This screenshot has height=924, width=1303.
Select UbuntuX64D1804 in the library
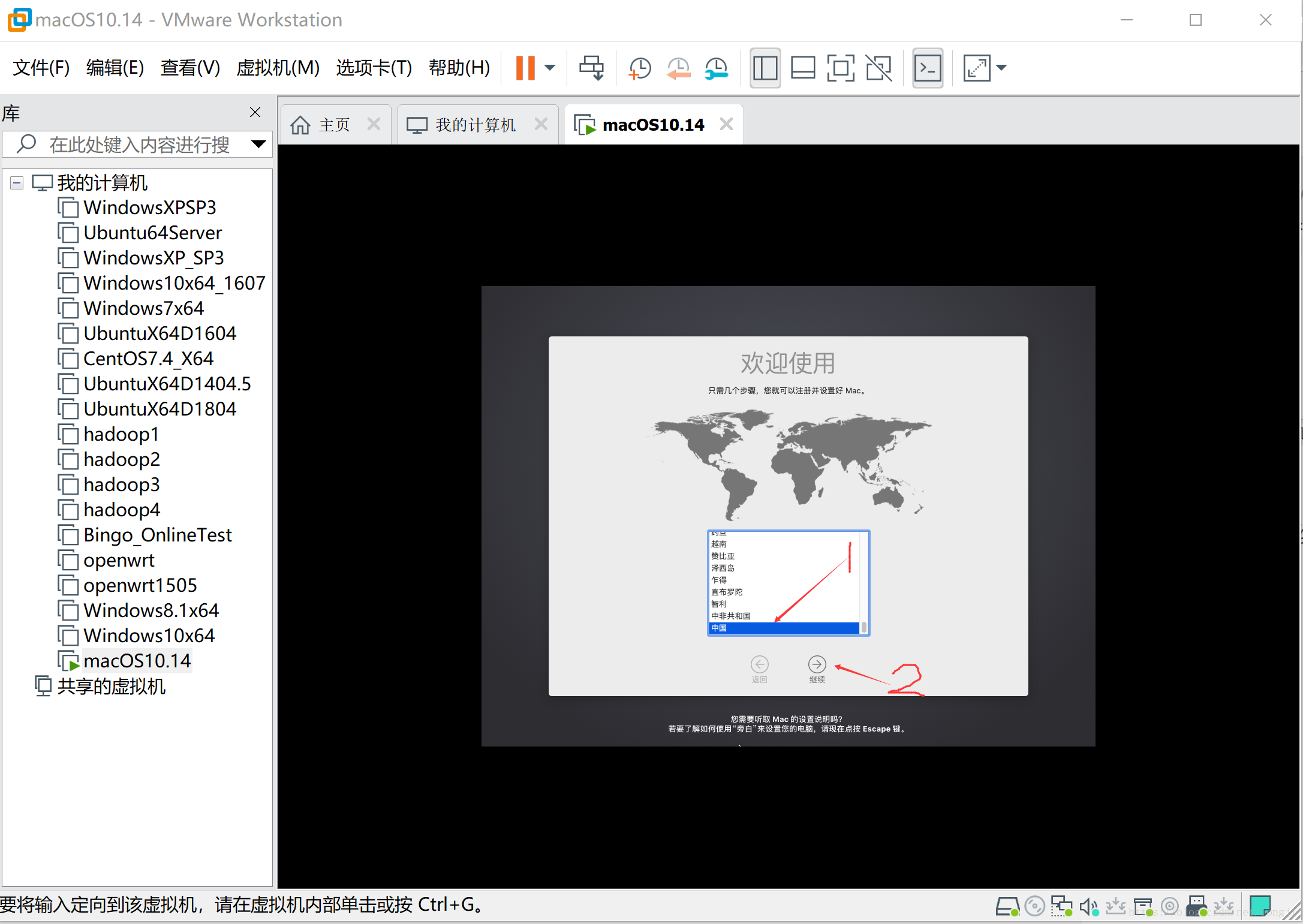[x=160, y=409]
